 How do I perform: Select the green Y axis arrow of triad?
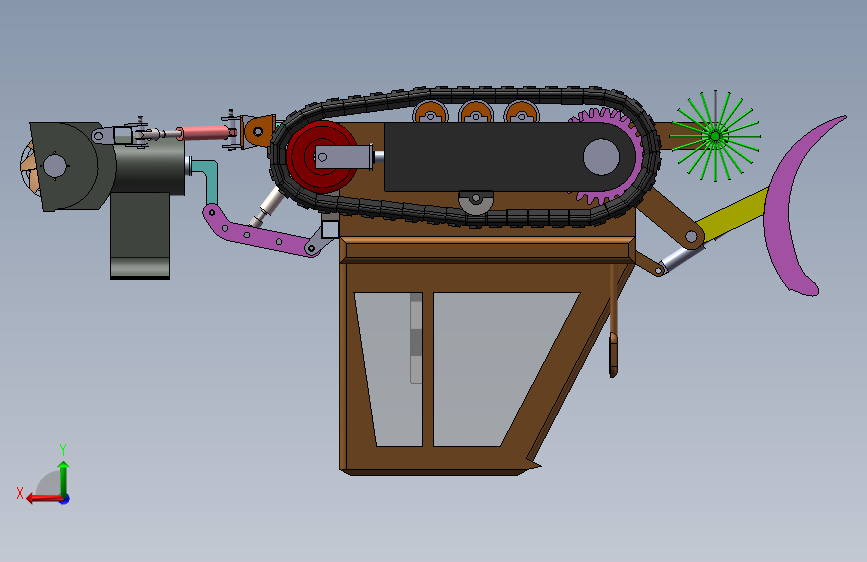pos(64,478)
